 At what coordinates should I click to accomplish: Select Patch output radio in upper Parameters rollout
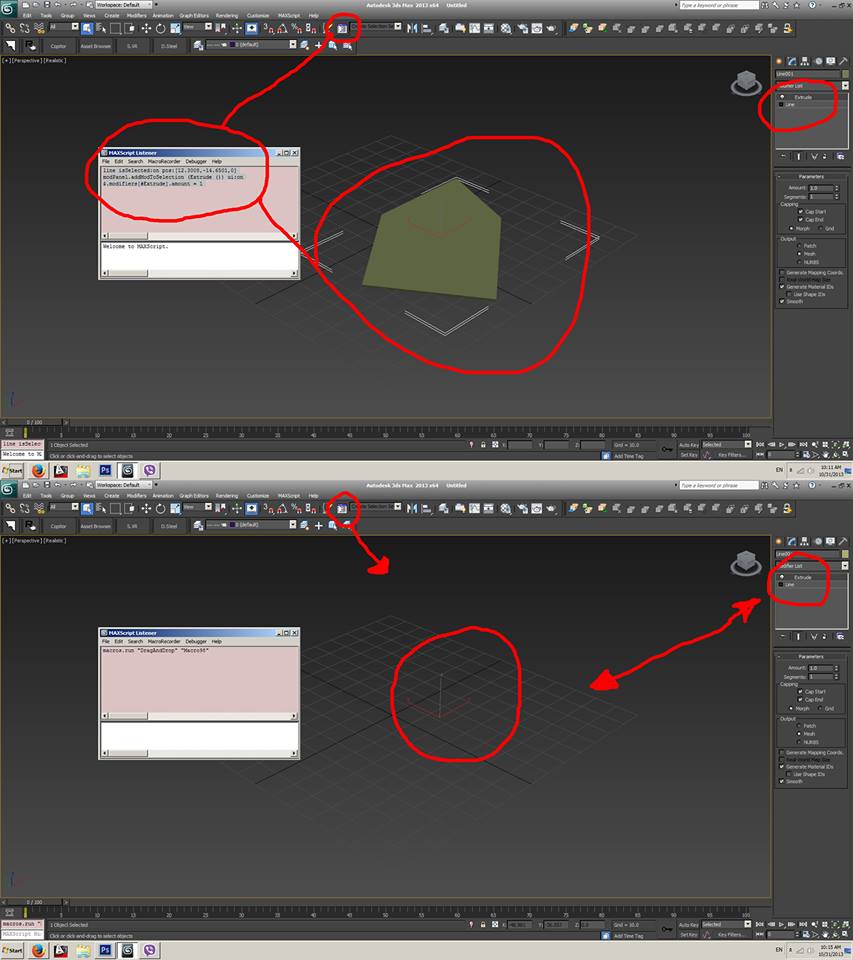pos(799,245)
